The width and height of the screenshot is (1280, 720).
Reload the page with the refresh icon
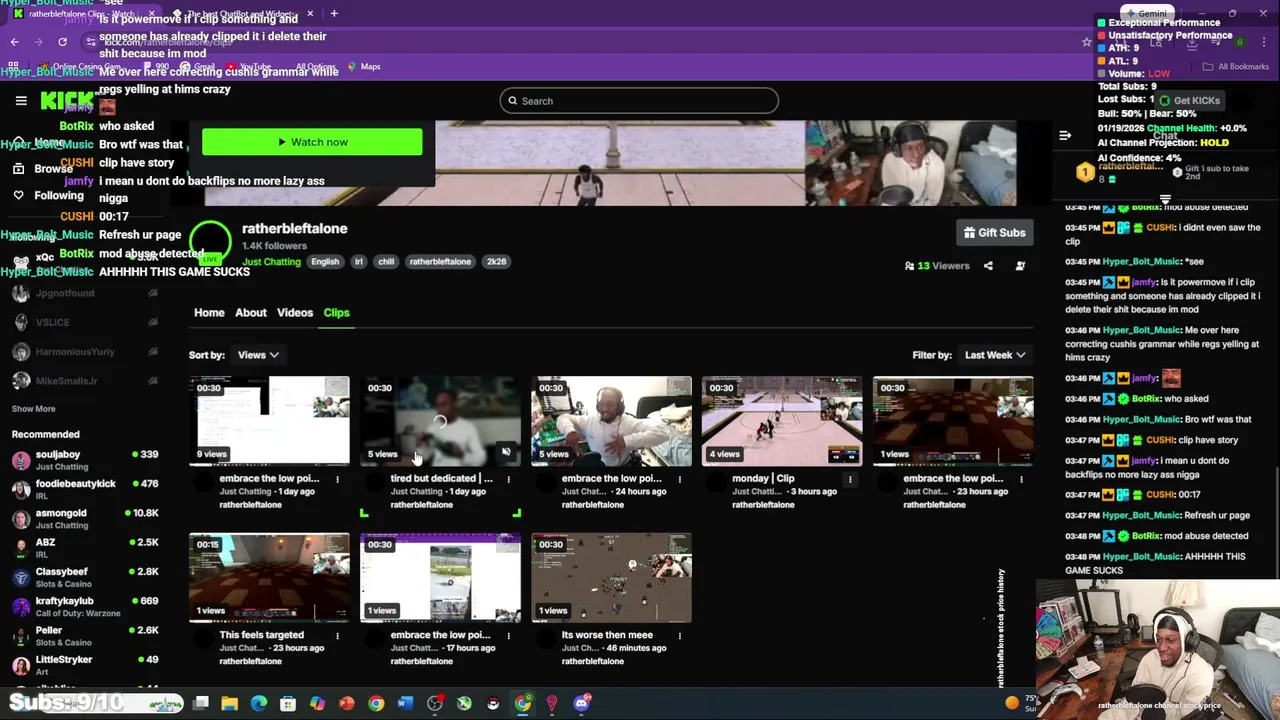(x=62, y=42)
